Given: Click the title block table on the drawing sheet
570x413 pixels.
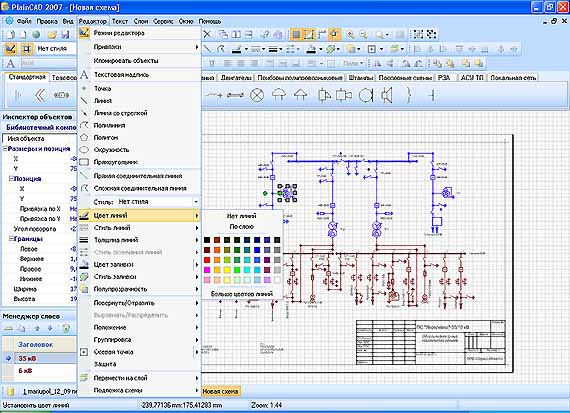Looking at the screenshot, I should [430, 342].
